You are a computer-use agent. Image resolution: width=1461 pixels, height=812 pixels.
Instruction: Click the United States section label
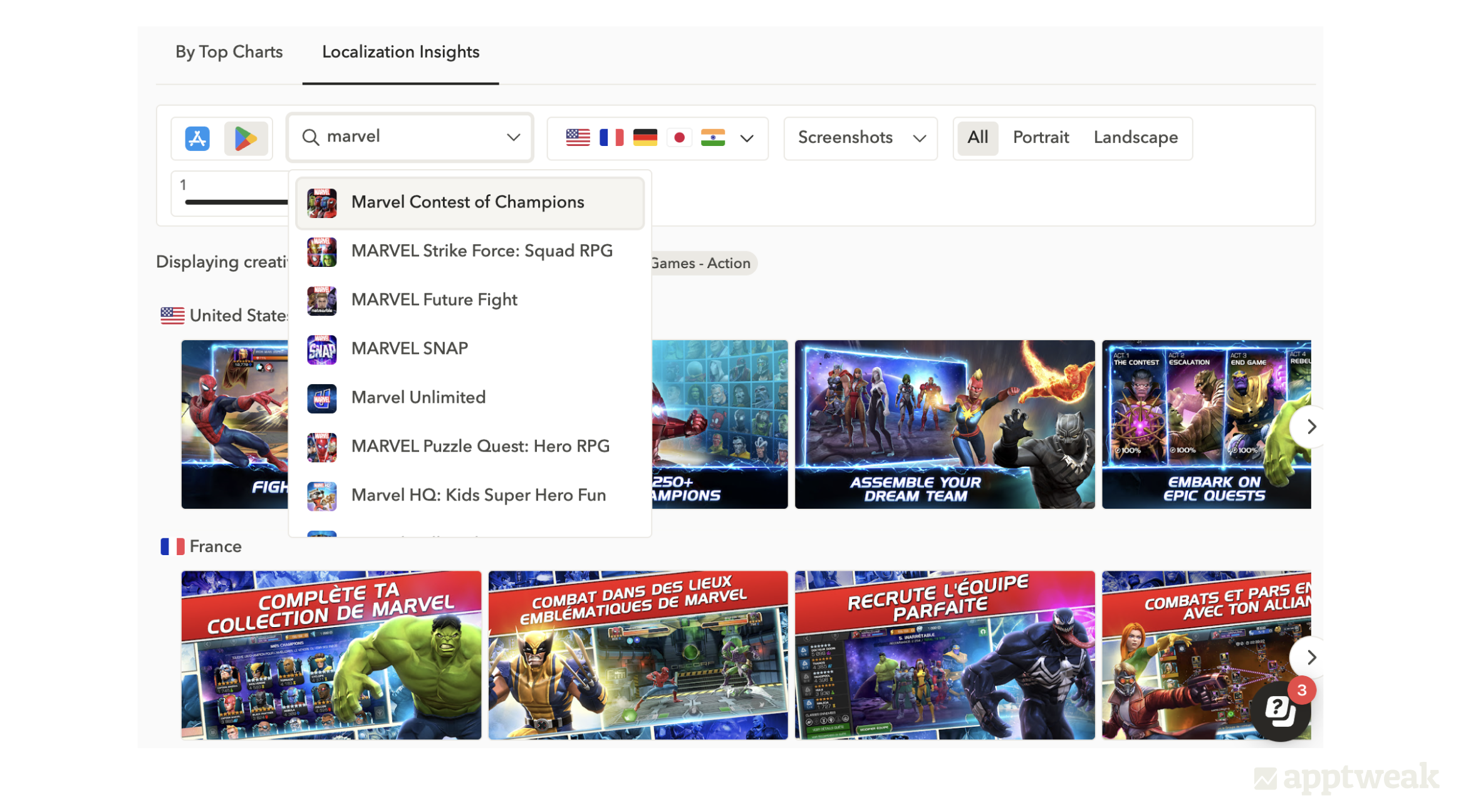point(238,316)
